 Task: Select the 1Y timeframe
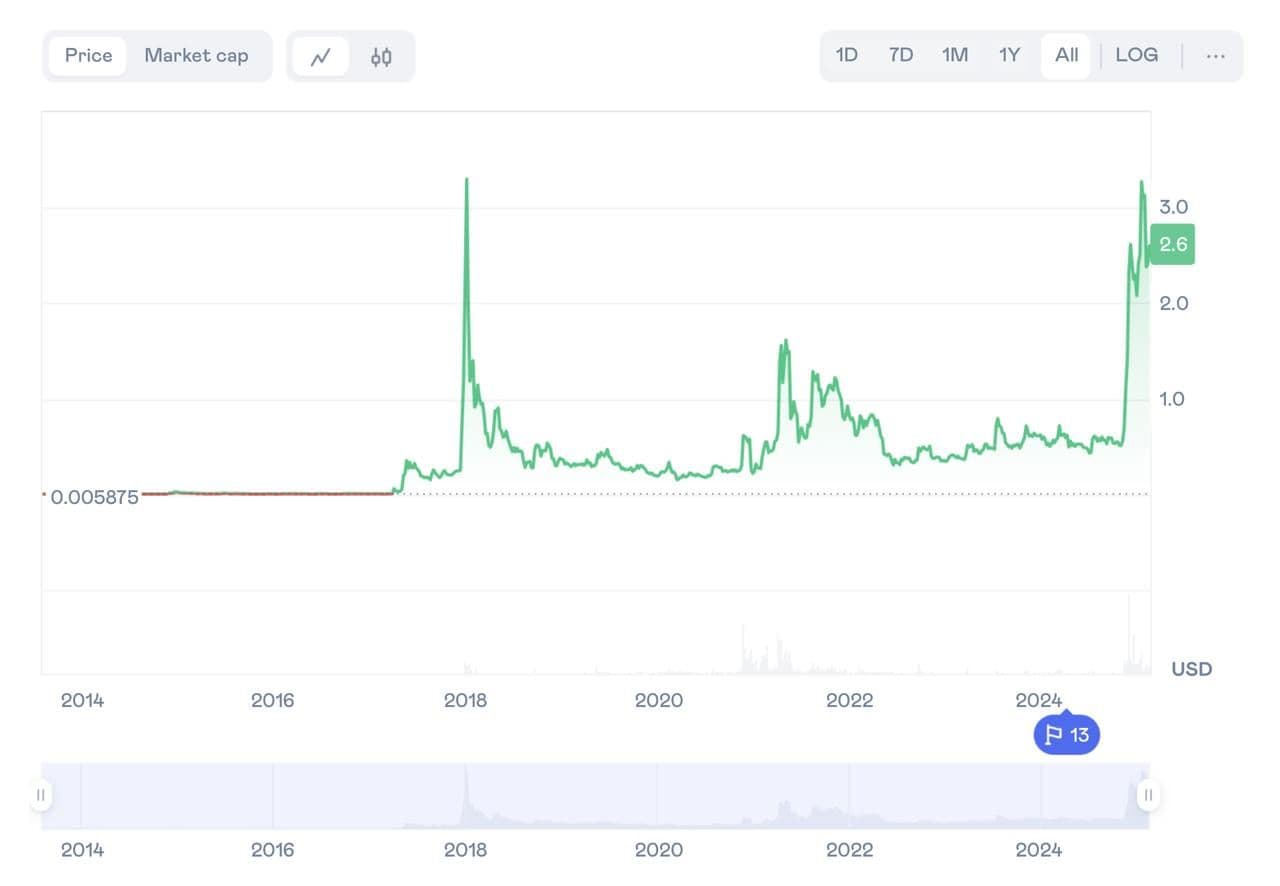coord(1009,55)
